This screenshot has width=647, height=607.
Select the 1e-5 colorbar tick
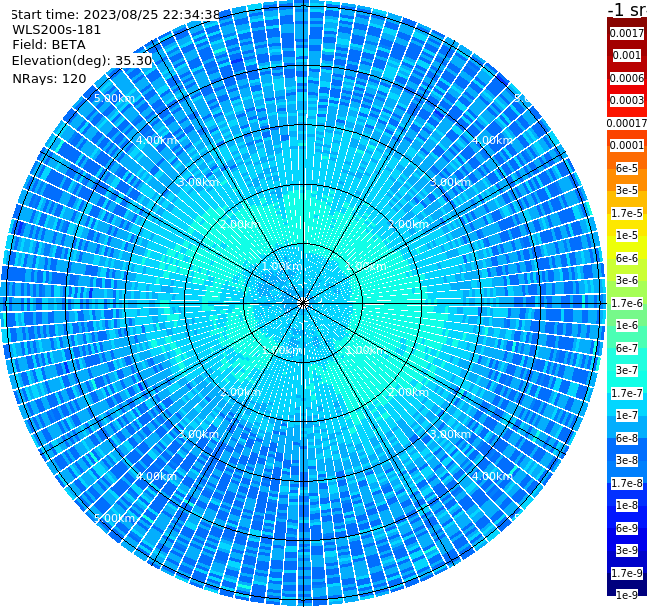click(627, 235)
